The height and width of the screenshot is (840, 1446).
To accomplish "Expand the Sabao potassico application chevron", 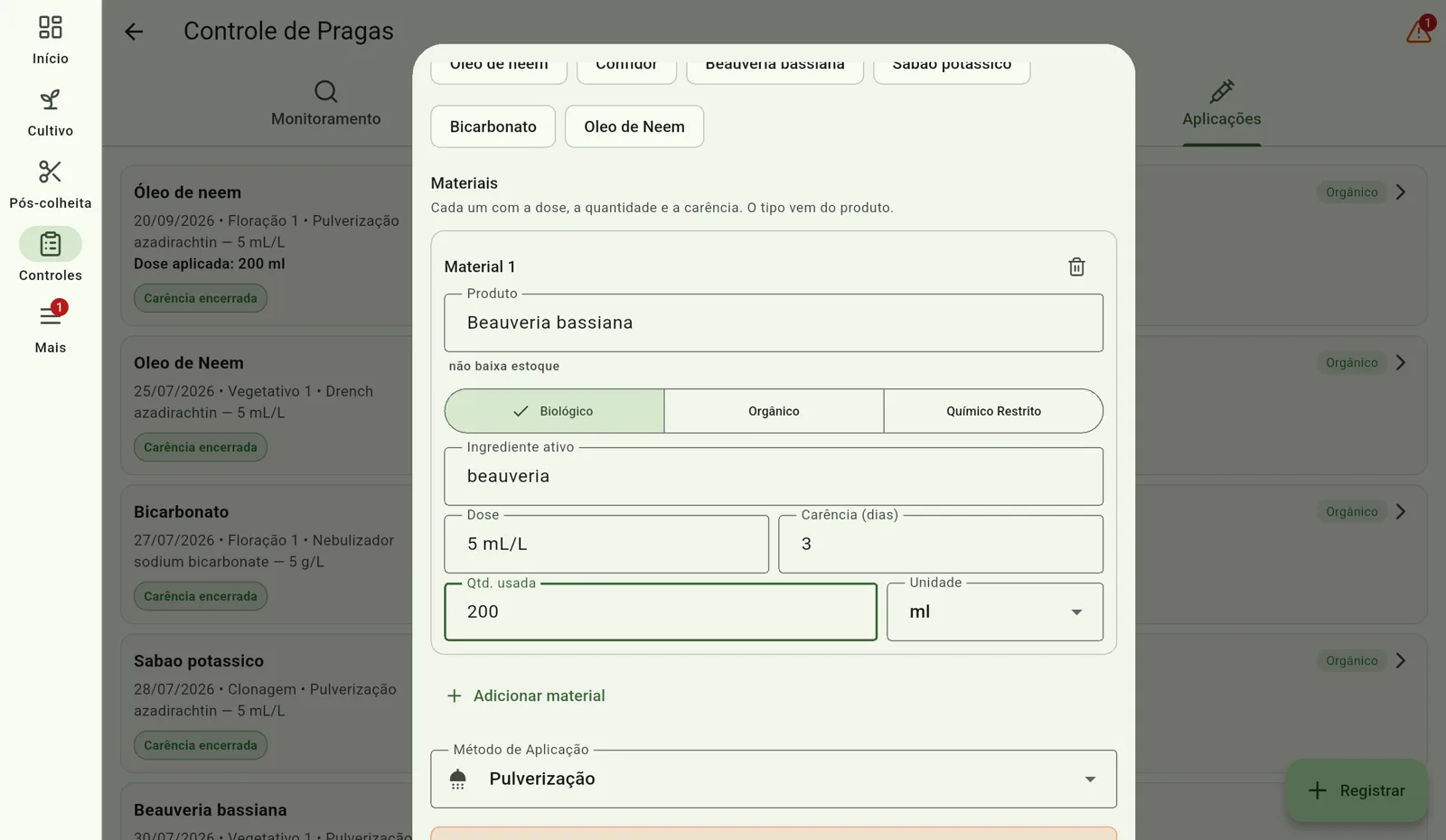I will (1401, 661).
